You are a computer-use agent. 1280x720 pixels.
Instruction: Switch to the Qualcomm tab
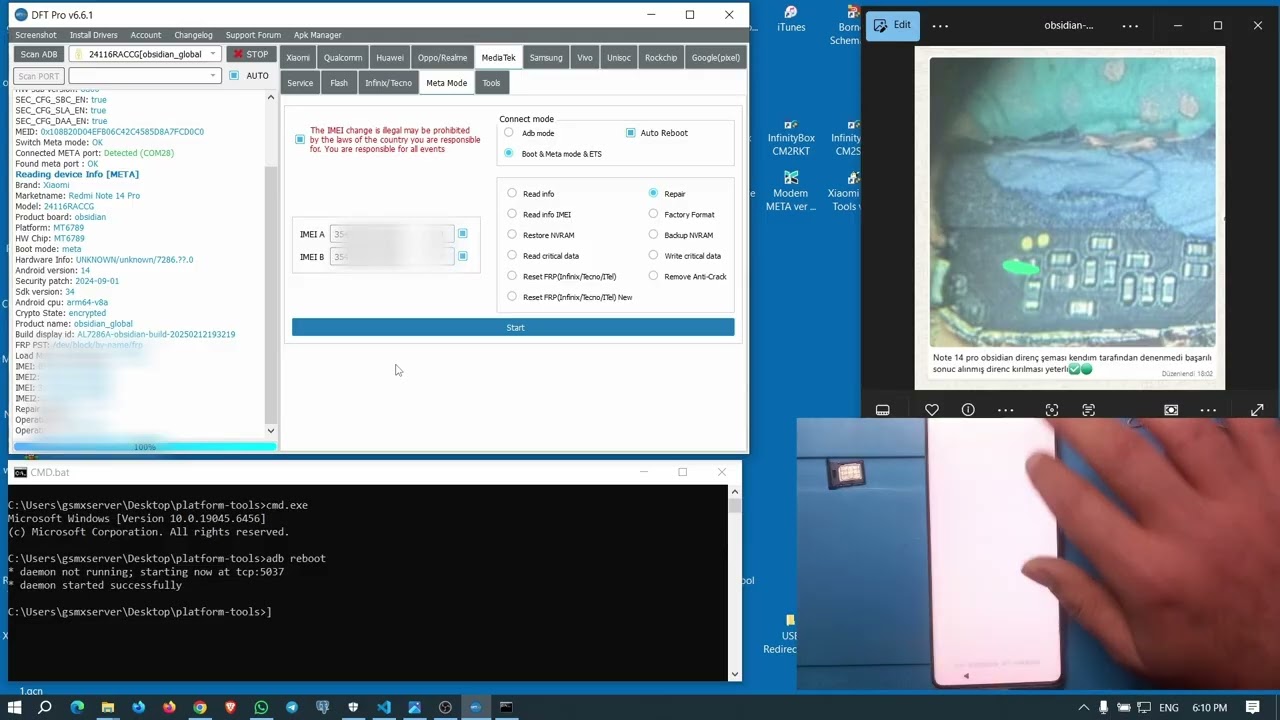click(343, 58)
